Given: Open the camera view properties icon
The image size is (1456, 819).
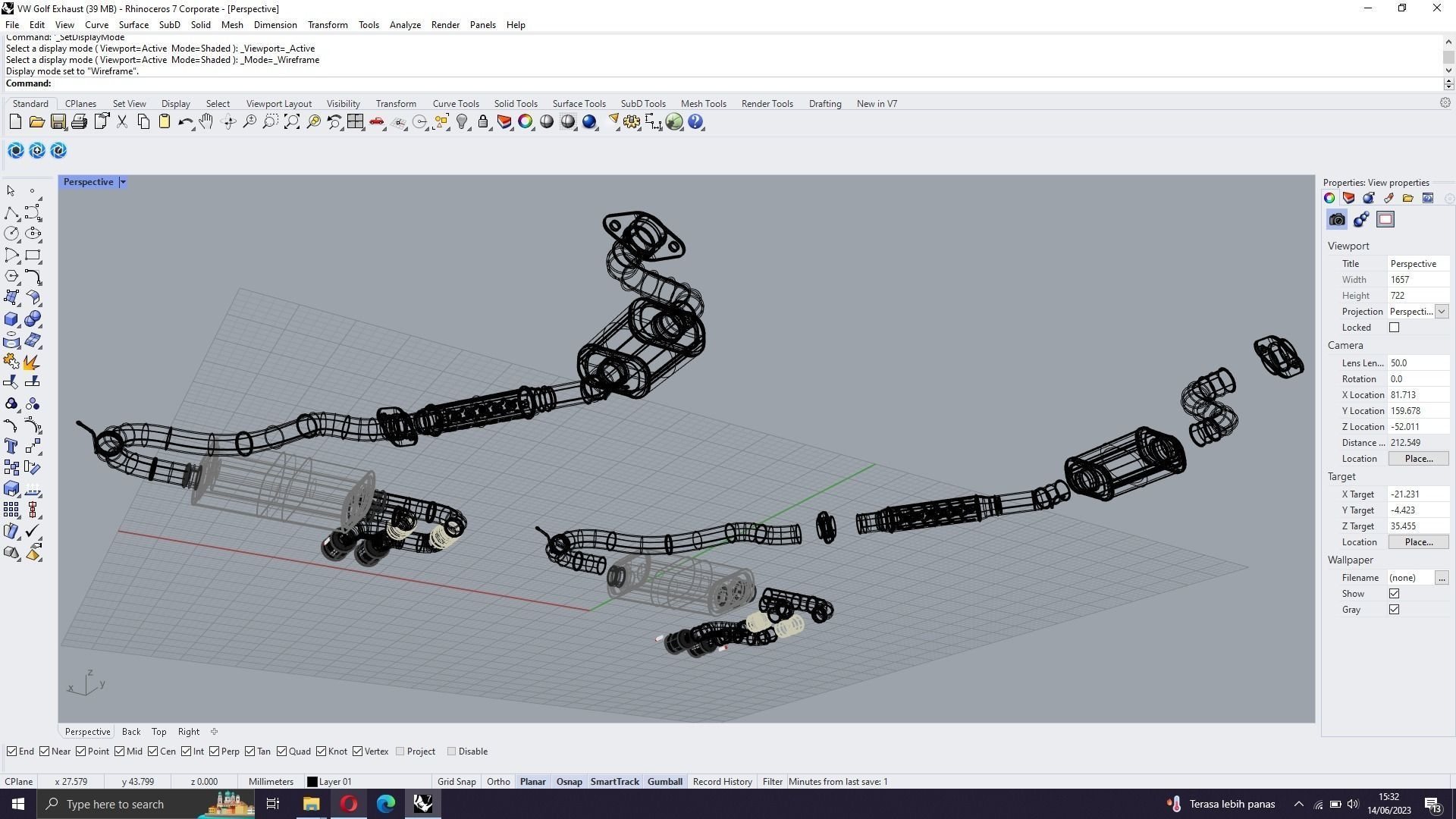Looking at the screenshot, I should 1337,220.
